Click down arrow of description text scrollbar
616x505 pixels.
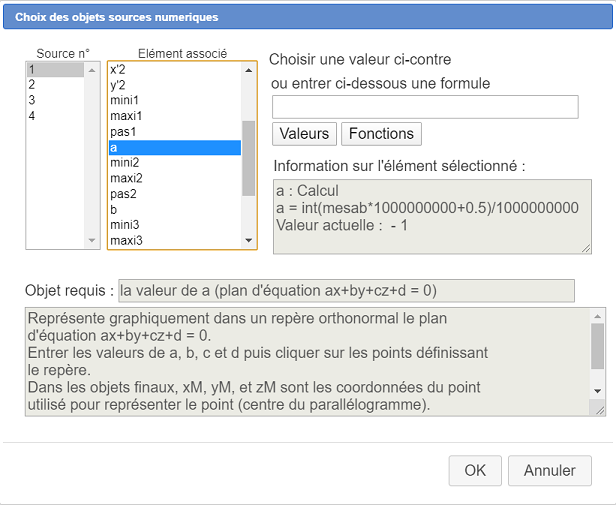[x=598, y=391]
